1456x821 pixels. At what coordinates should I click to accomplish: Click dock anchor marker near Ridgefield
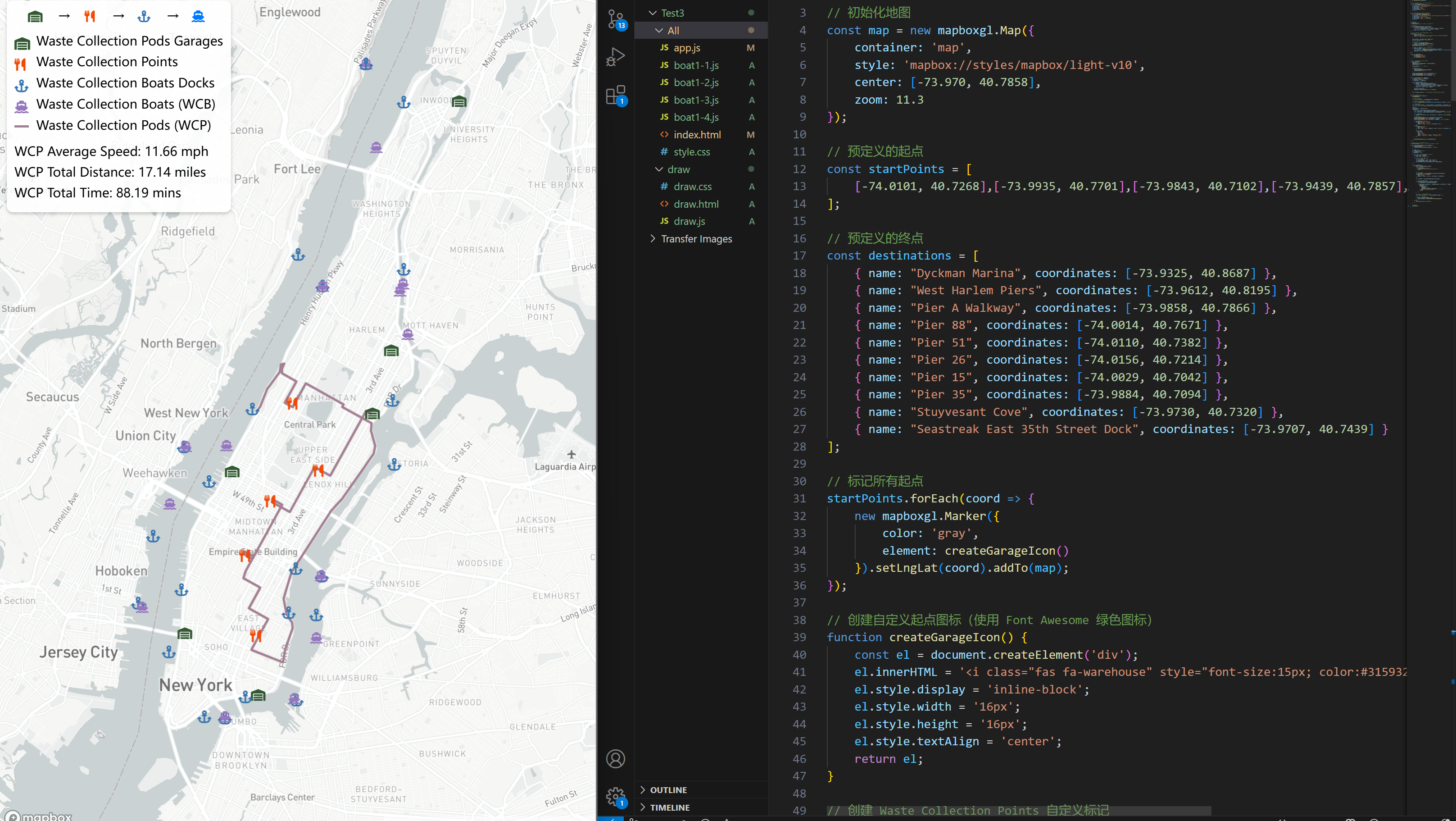(x=298, y=255)
